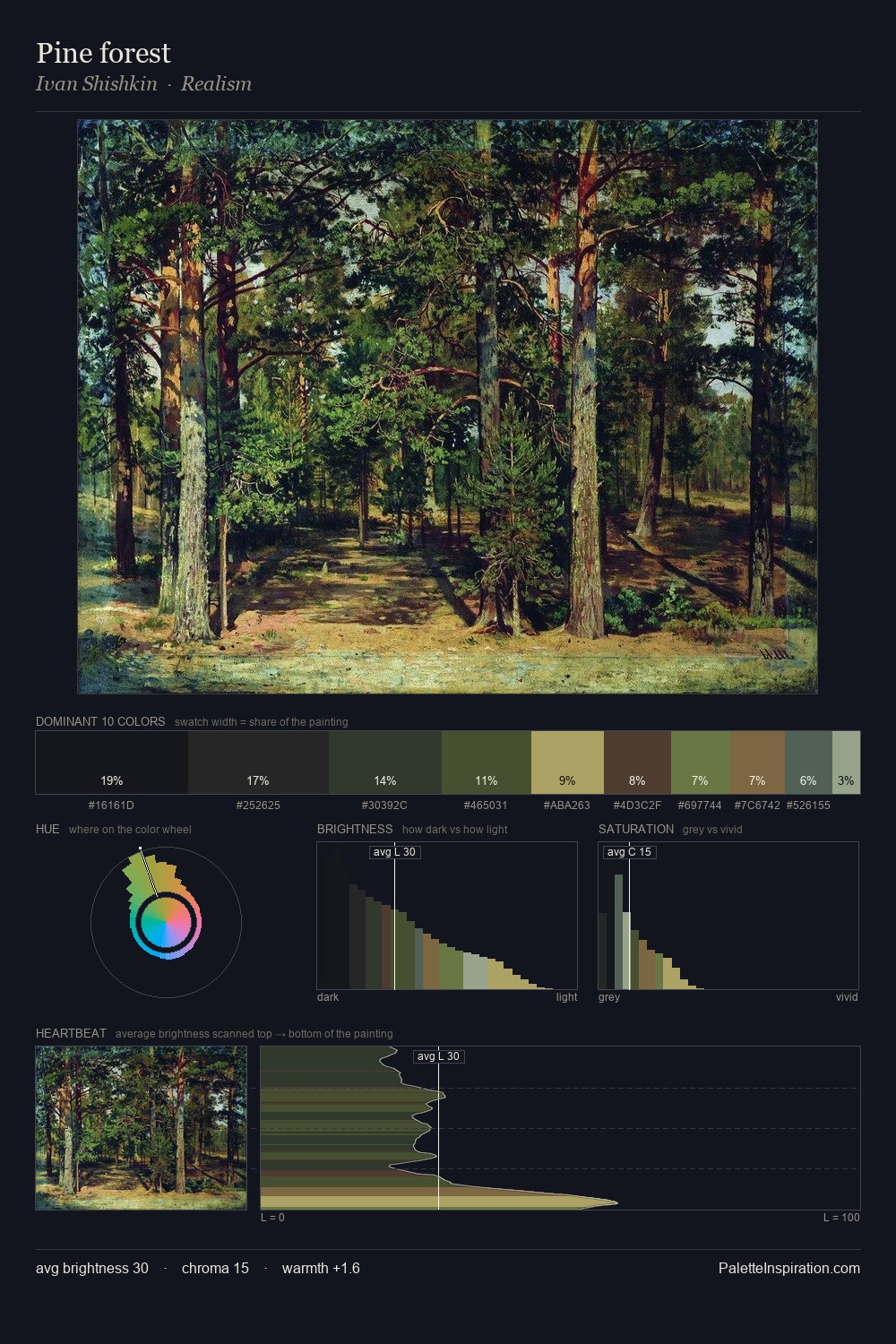Click 'avg brightness 30' in the footer
Viewport: 896px width, 1344px height.
(x=92, y=1268)
